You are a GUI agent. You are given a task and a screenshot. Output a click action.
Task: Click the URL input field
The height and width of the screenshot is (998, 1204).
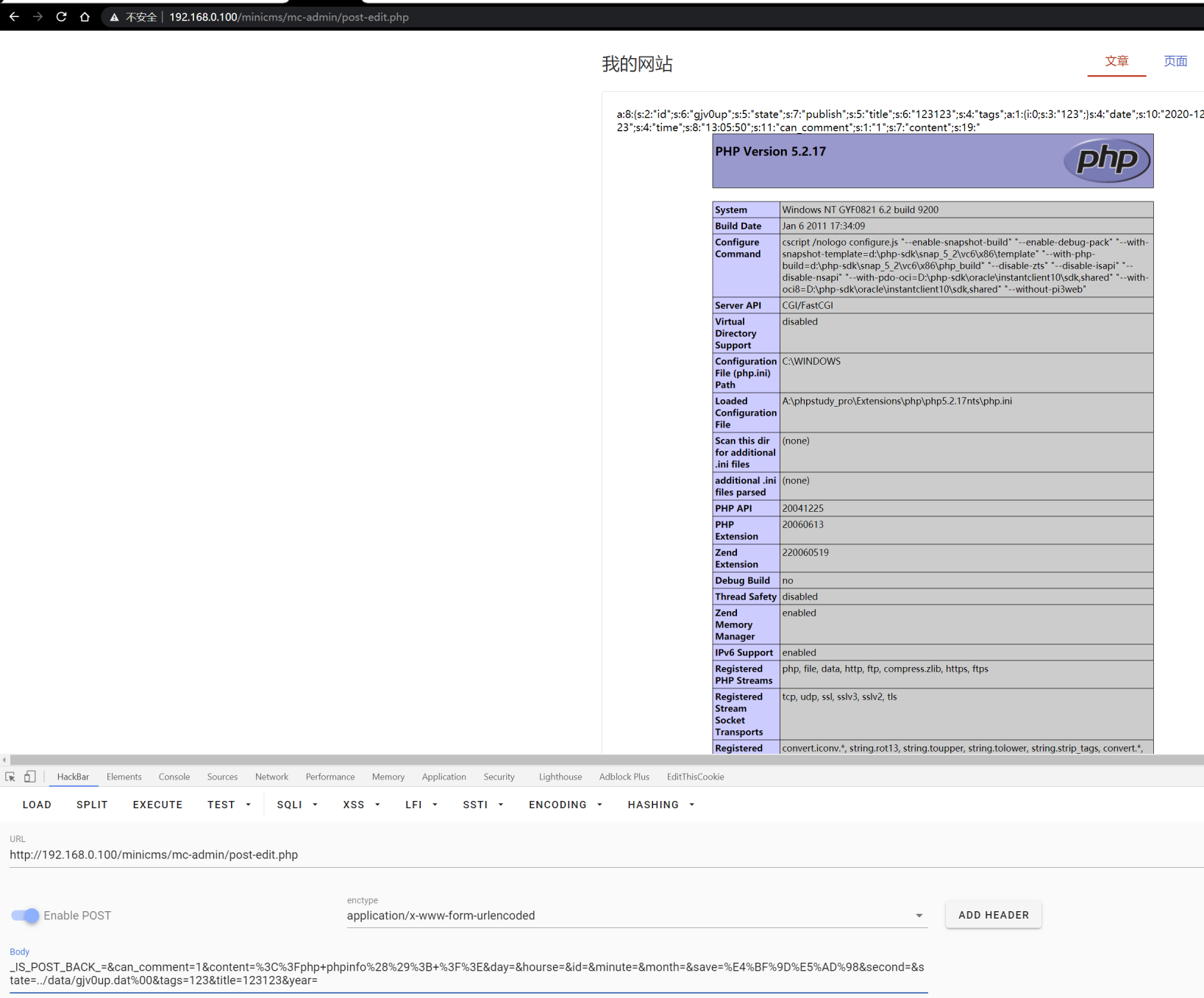(x=294, y=855)
